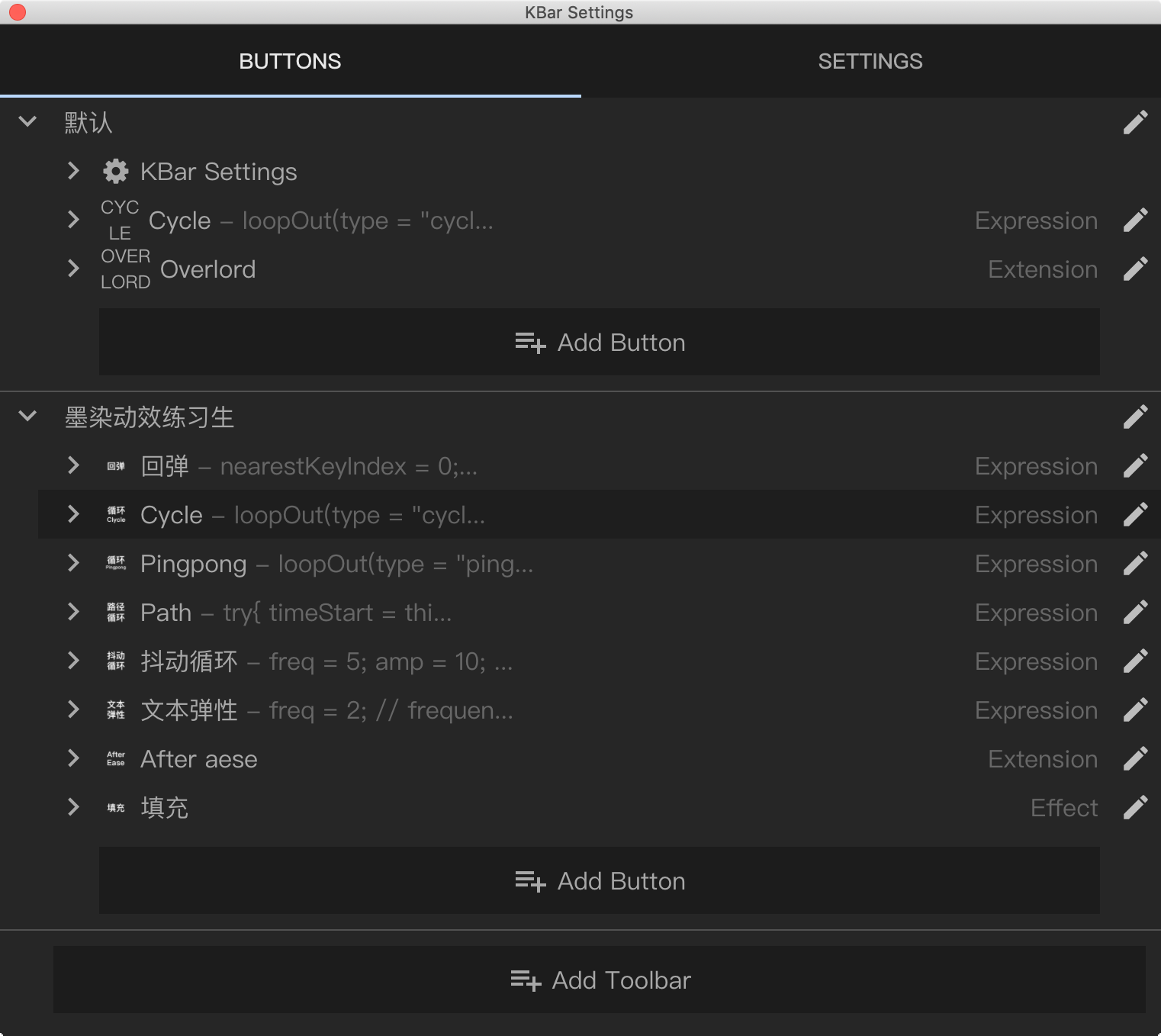Edit the 抖动循环 expression button
Screen dimensions: 1161x1036
[x=1135, y=661]
